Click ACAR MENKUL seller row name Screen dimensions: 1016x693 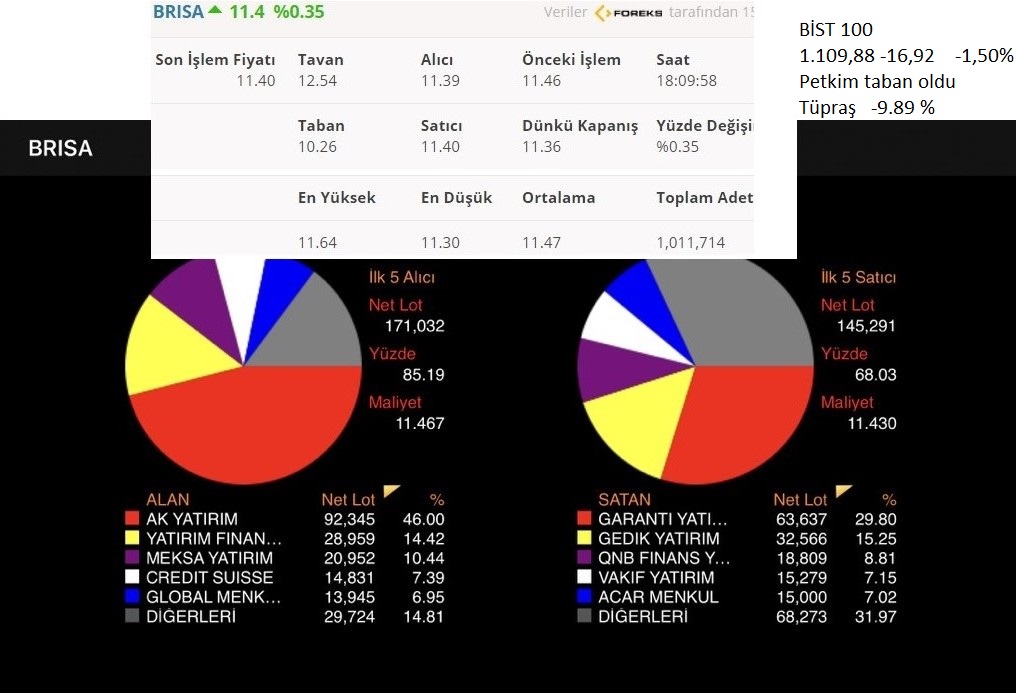(658, 596)
